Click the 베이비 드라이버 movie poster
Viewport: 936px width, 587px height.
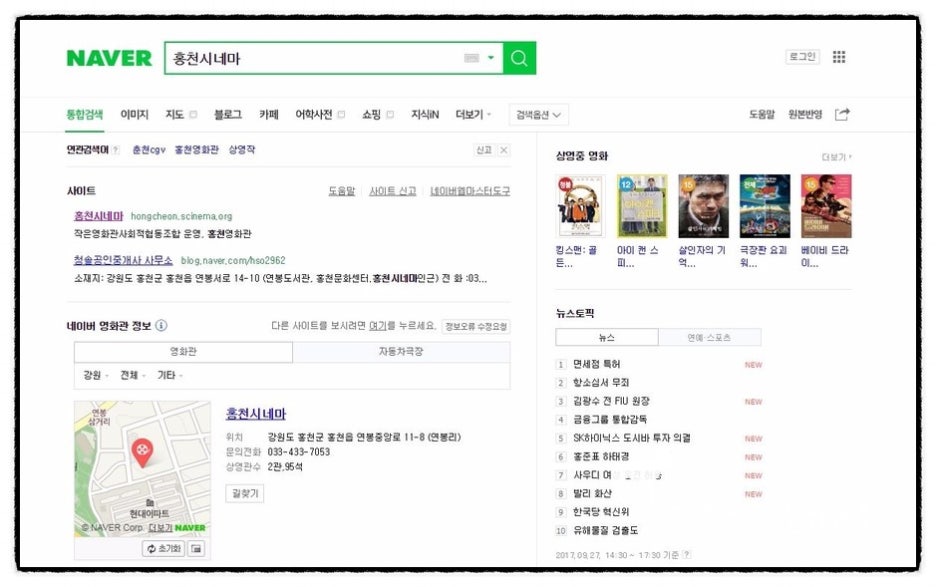(x=826, y=206)
